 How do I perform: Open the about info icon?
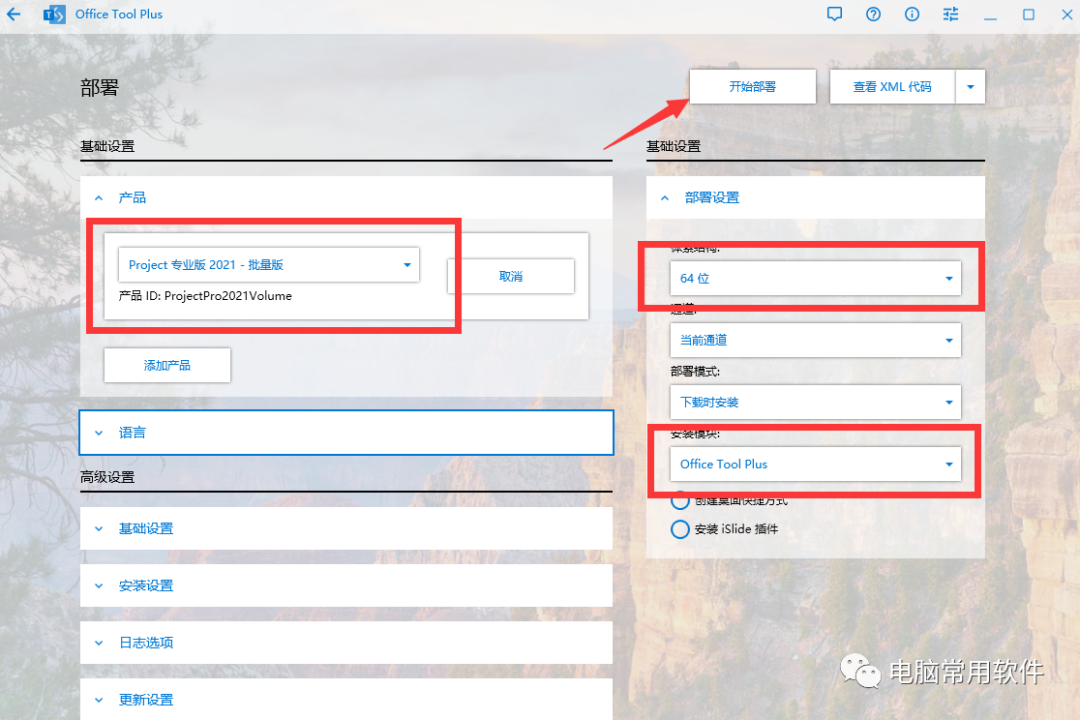912,14
